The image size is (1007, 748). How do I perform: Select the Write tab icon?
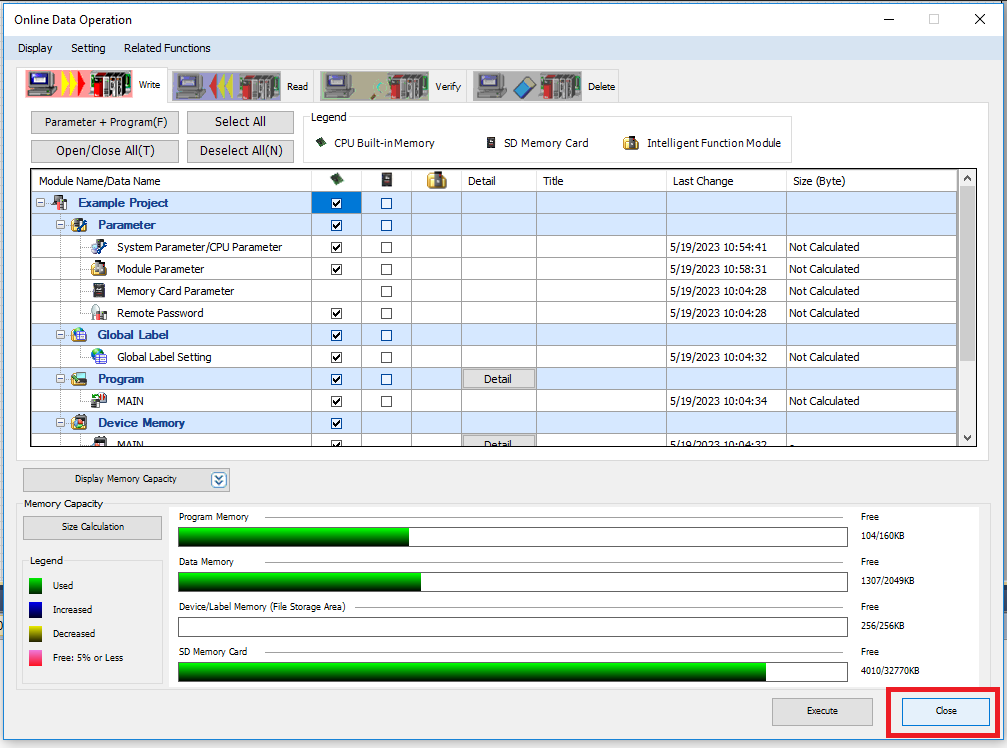pos(78,84)
